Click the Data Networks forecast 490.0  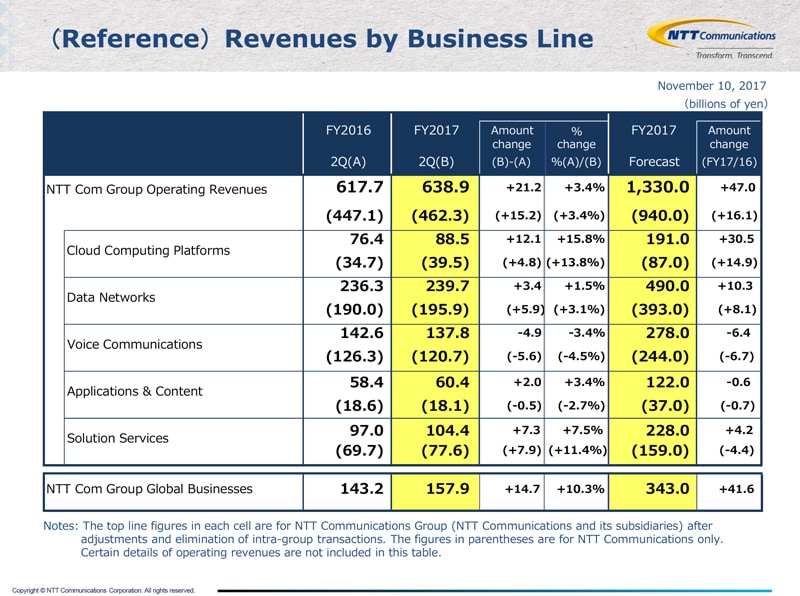tap(667, 286)
